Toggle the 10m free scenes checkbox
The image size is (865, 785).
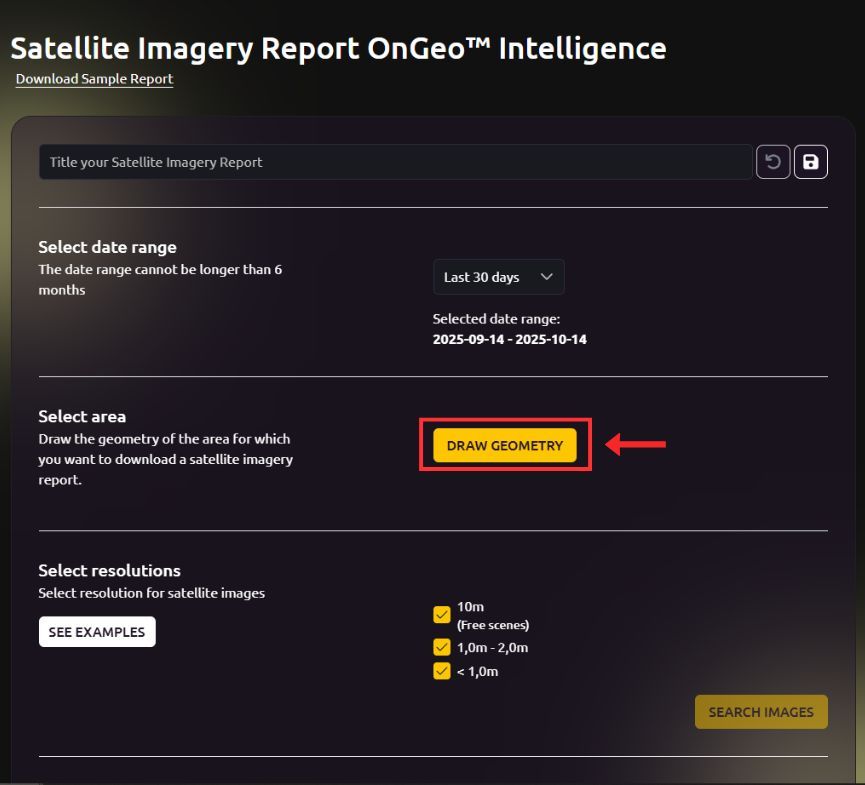(442, 614)
